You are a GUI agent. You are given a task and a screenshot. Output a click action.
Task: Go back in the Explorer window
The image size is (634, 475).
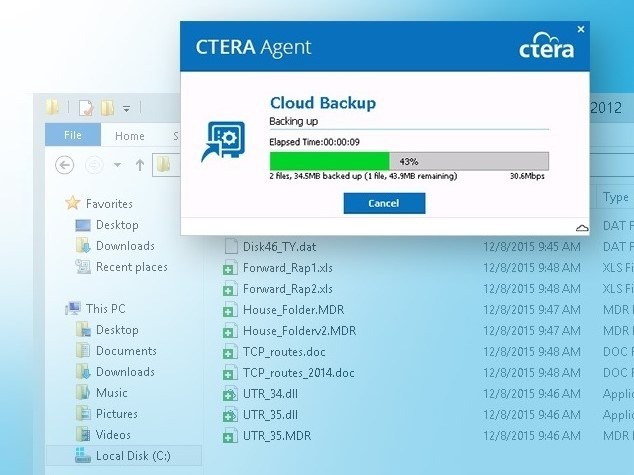point(64,165)
